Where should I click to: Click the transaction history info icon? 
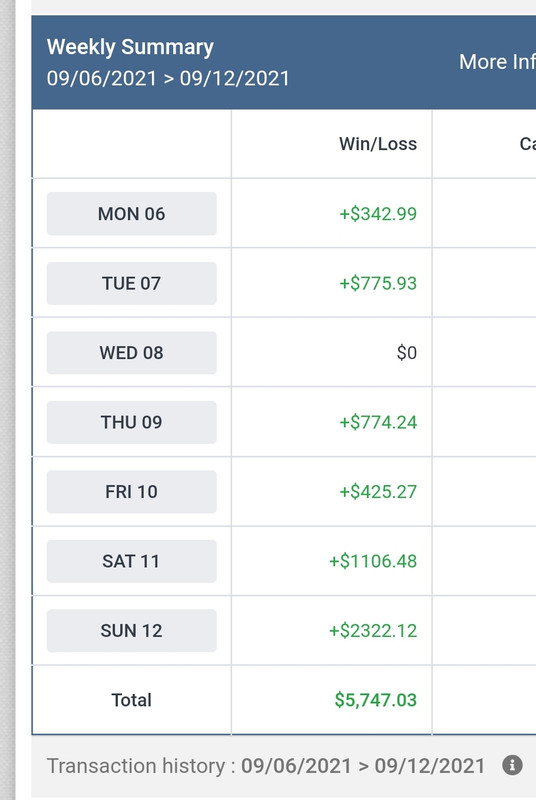(512, 765)
